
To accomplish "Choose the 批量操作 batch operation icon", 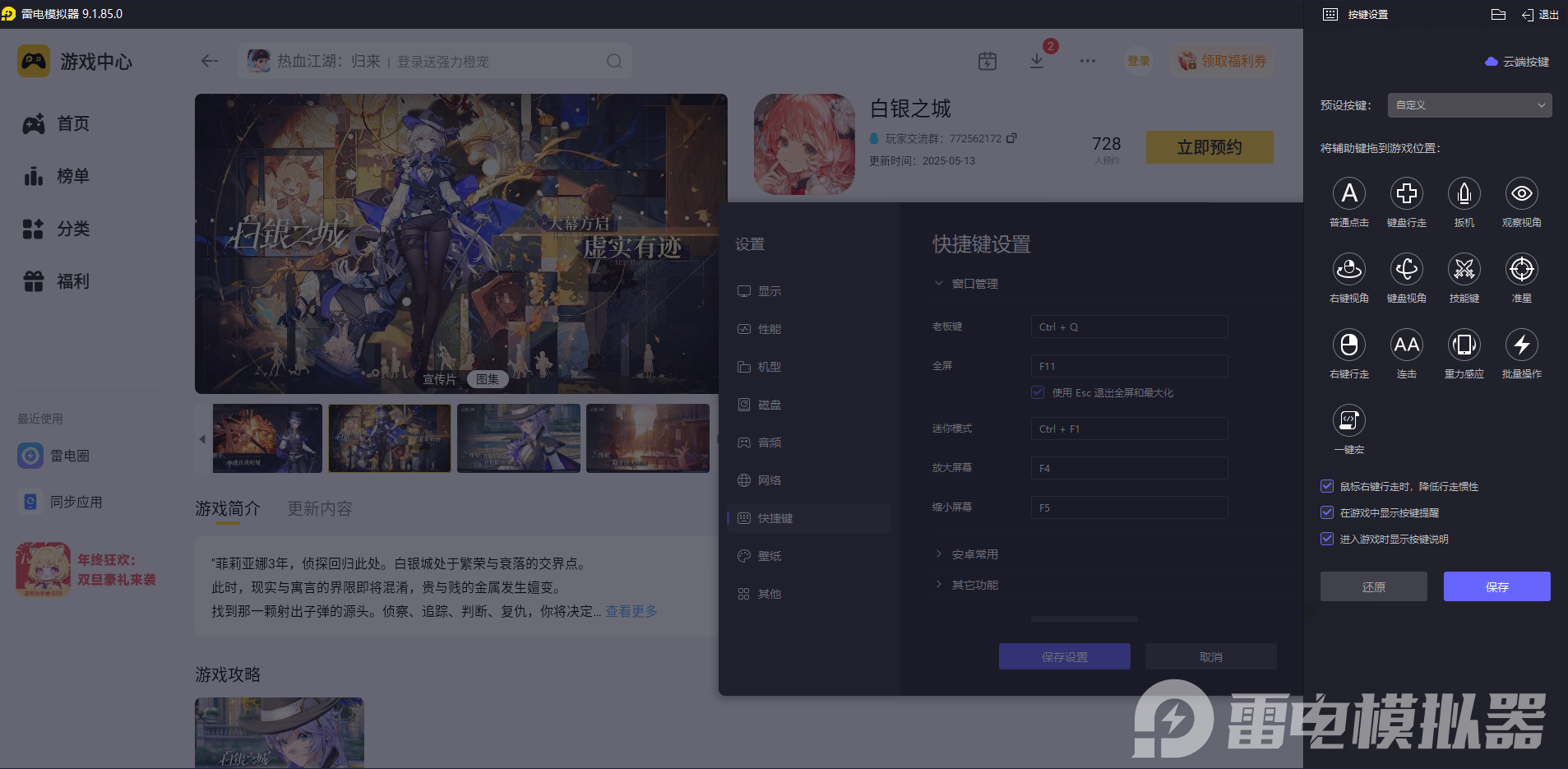I will [x=1522, y=345].
